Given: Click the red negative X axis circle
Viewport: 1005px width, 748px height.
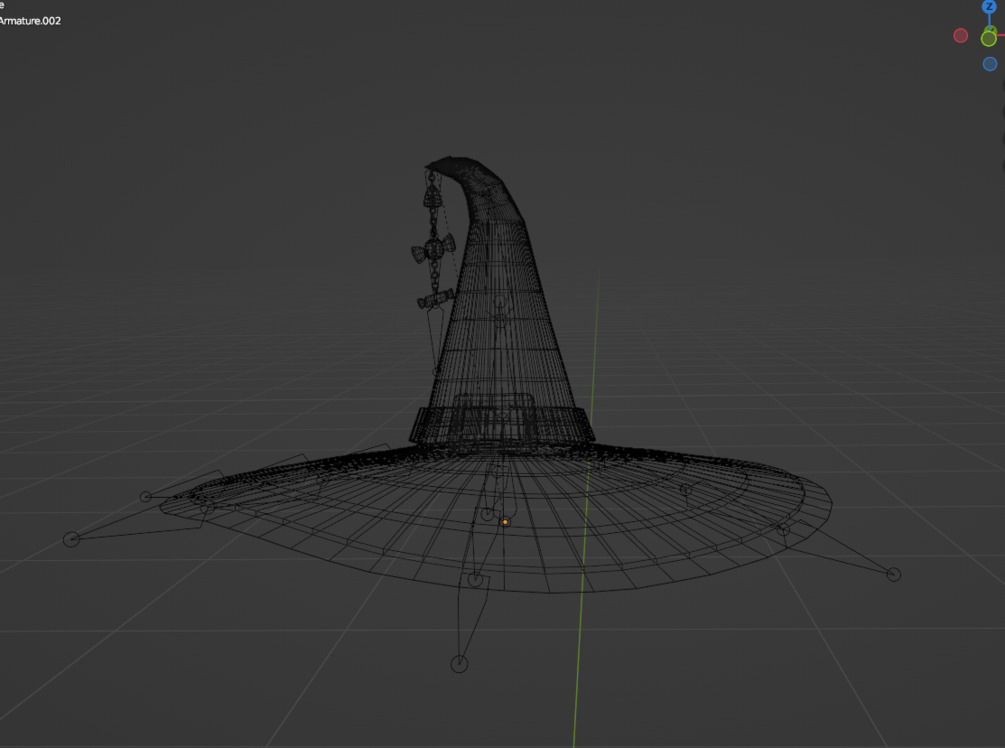Looking at the screenshot, I should point(960,36).
